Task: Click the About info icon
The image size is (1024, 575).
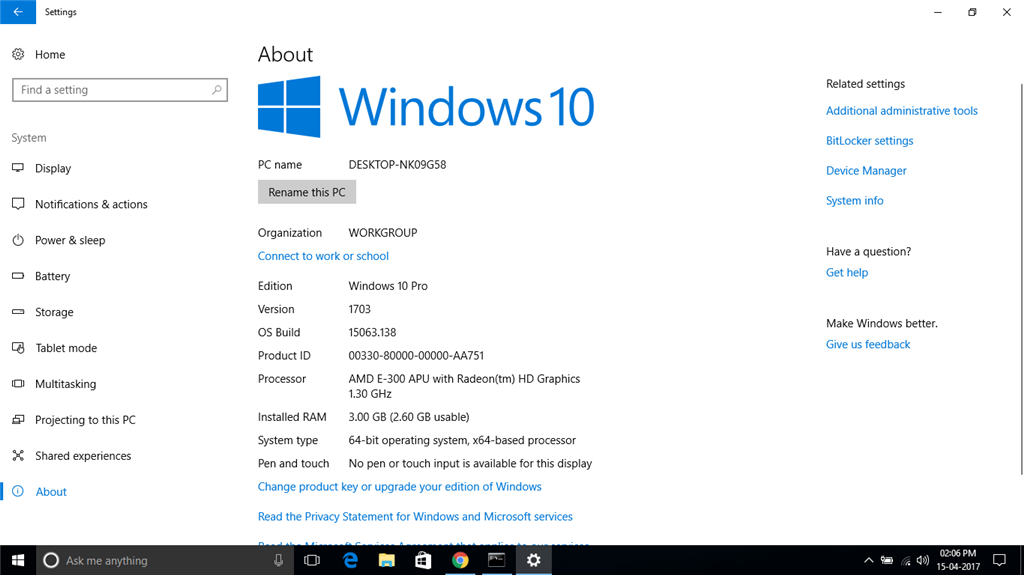Action: pyautogui.click(x=18, y=491)
